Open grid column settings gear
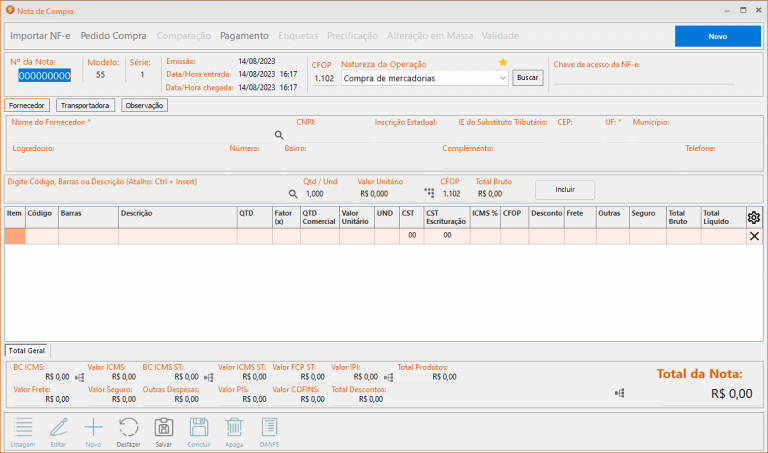 754,217
